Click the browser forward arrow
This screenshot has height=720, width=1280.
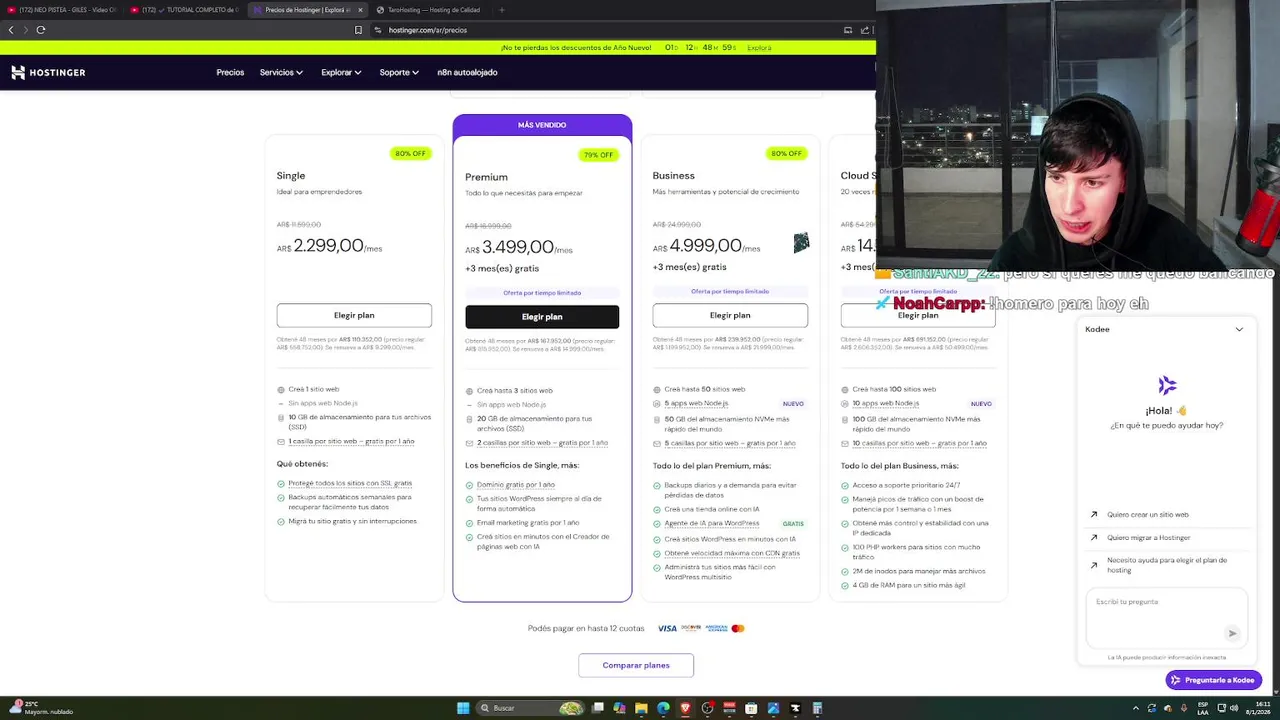click(25, 30)
